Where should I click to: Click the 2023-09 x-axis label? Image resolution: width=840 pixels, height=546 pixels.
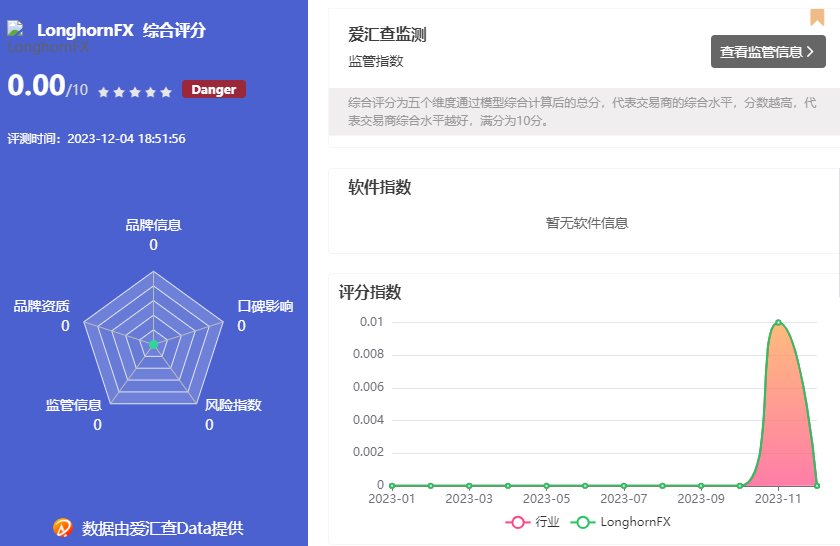[701, 499]
